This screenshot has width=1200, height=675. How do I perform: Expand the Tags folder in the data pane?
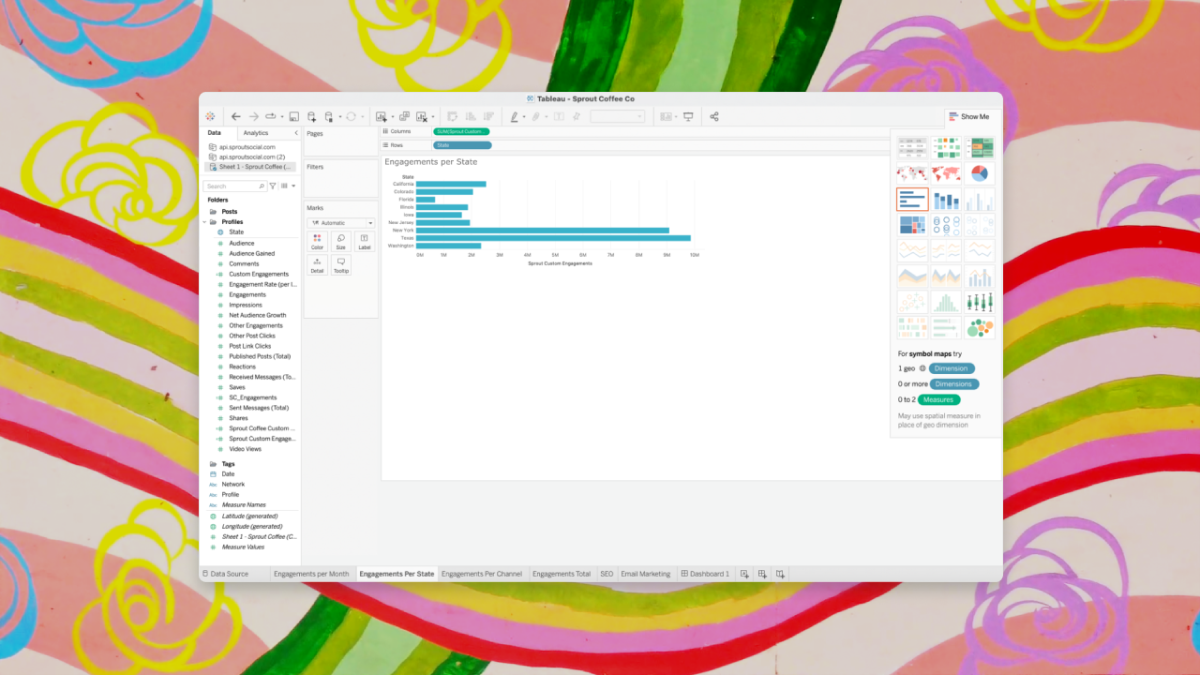[x=213, y=464]
